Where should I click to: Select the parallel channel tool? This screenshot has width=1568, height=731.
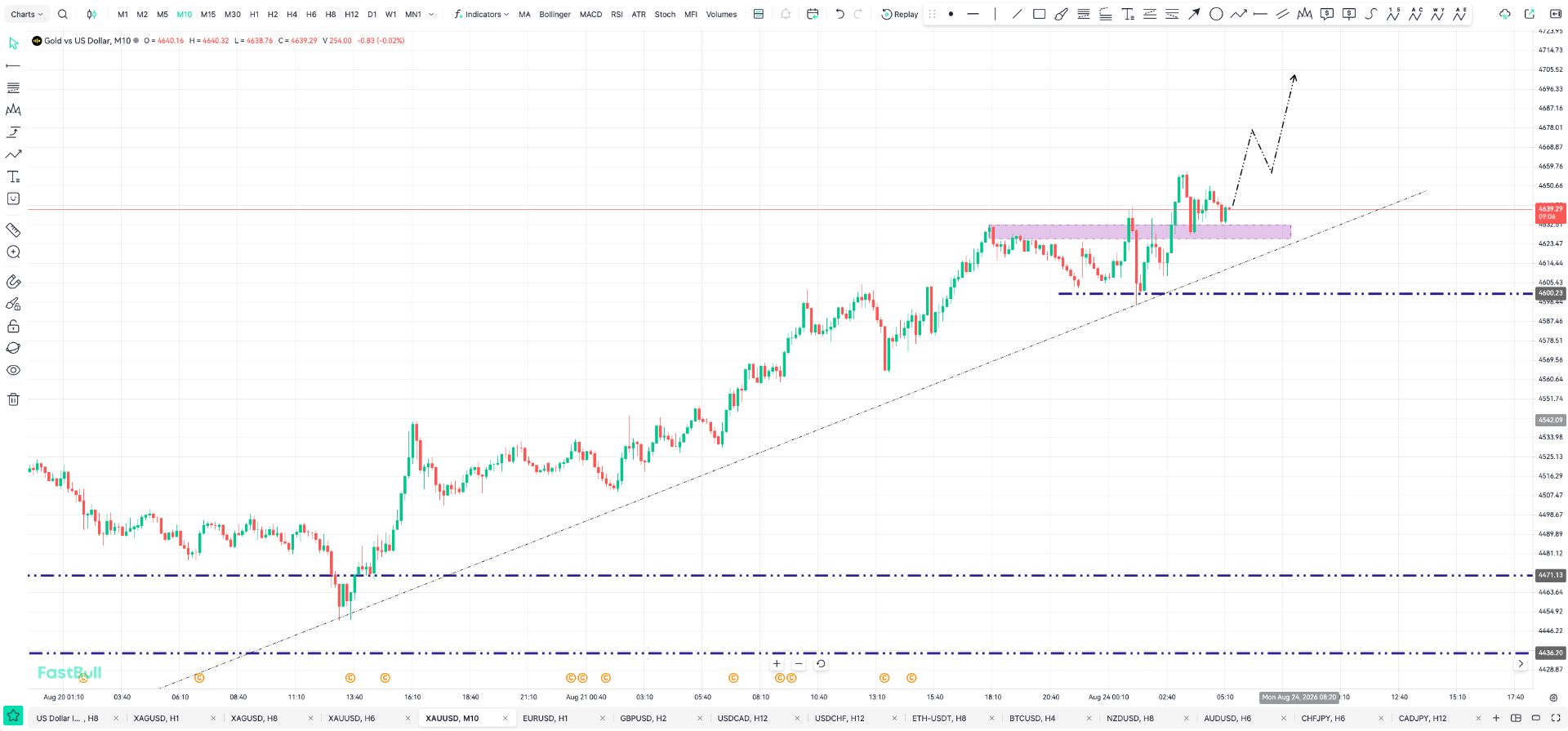(x=1282, y=14)
